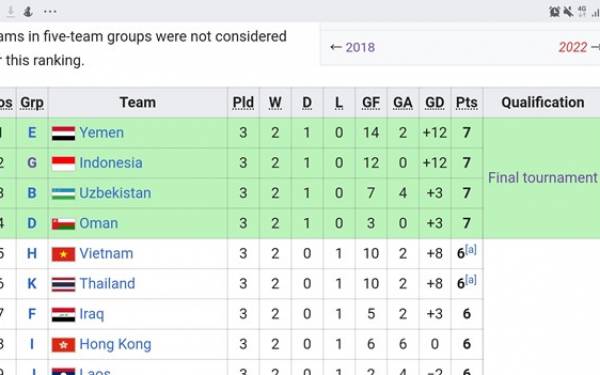This screenshot has height=375, width=600.
Task: Open the Yemen team link
Action: tap(101, 133)
